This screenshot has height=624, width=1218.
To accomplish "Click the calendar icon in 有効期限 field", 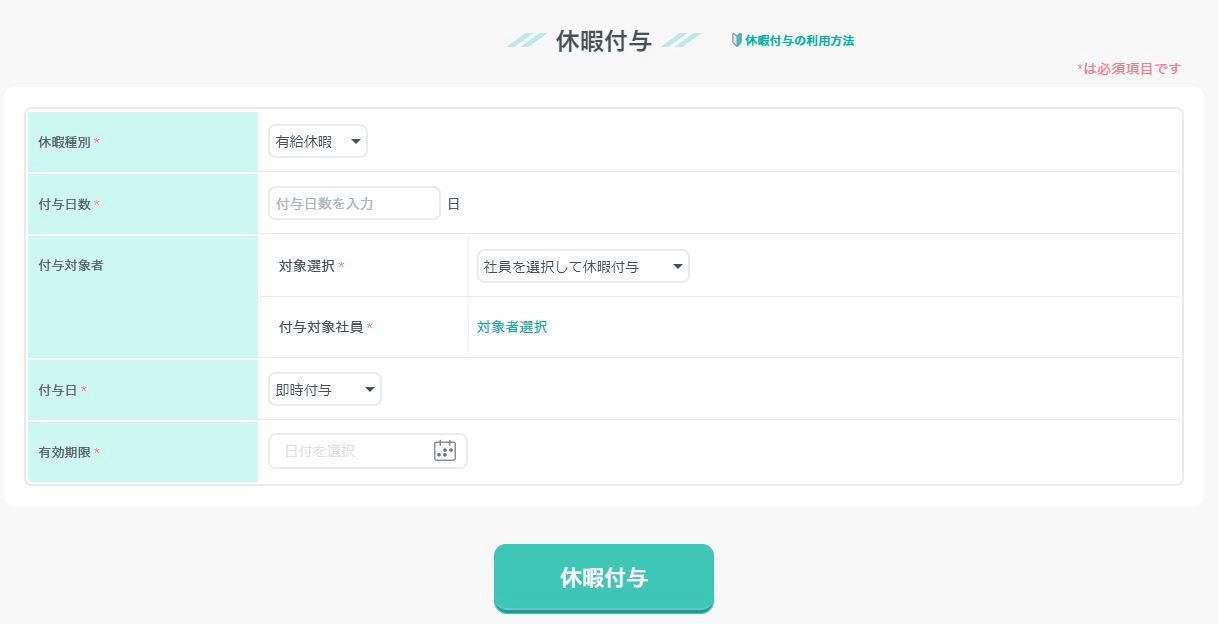I will (445, 451).
